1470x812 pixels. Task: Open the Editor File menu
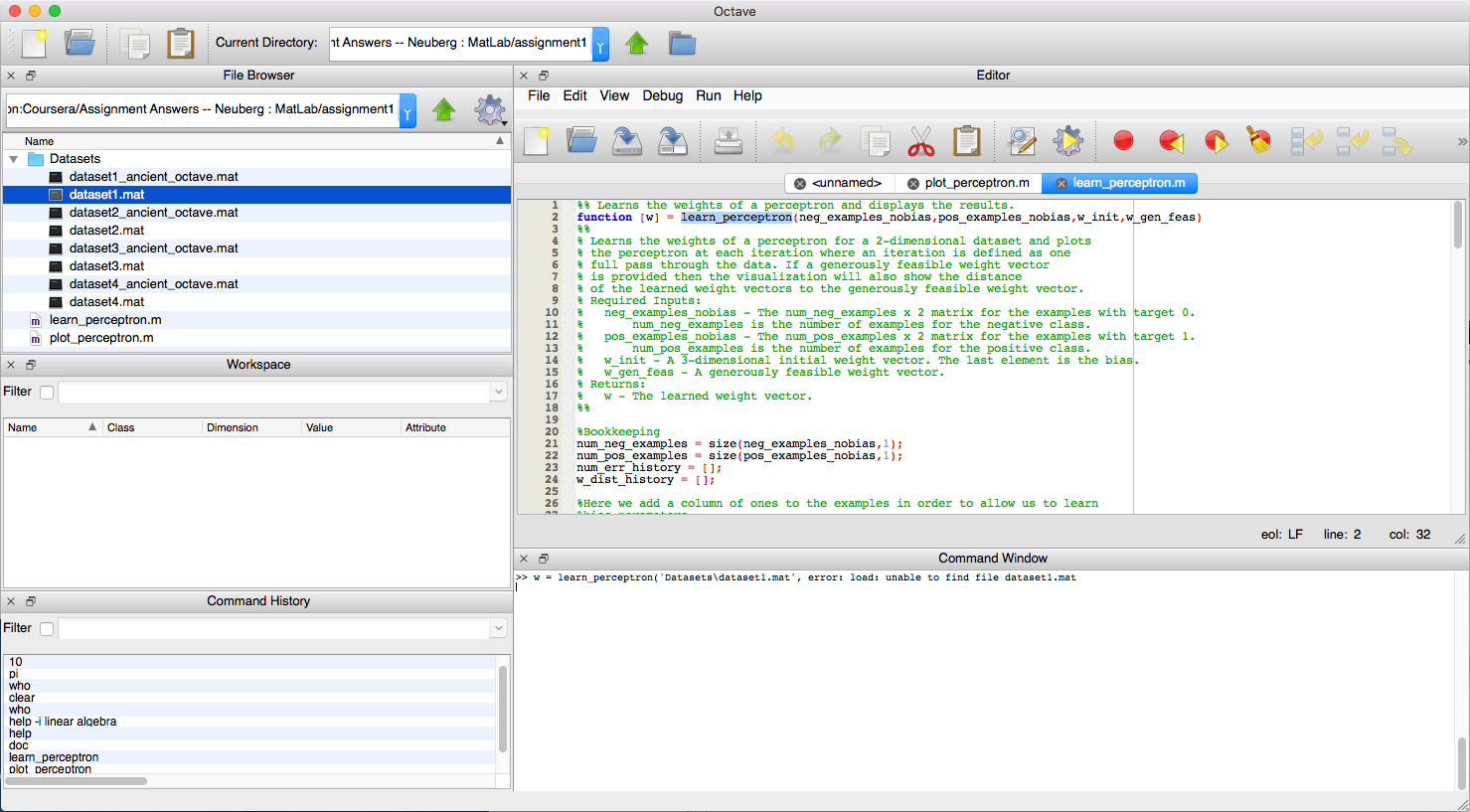(539, 95)
